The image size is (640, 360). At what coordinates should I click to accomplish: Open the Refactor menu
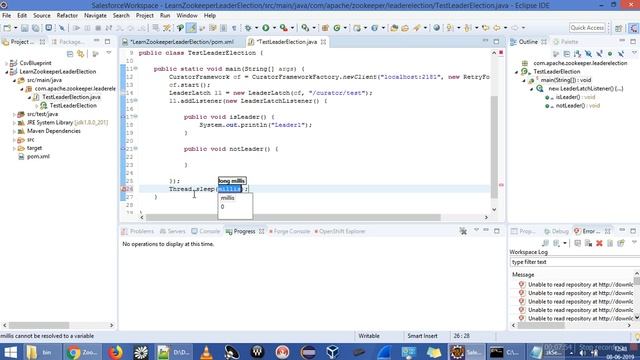pyautogui.click(x=67, y=16)
